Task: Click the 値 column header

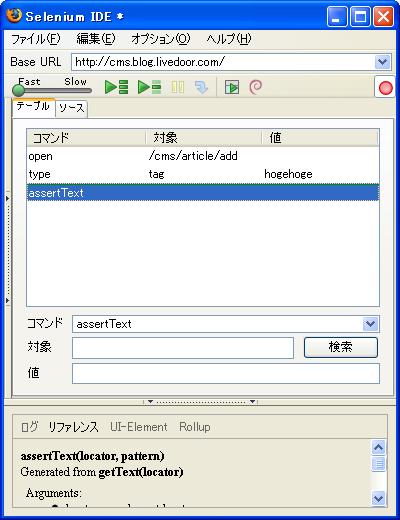Action: (320, 138)
